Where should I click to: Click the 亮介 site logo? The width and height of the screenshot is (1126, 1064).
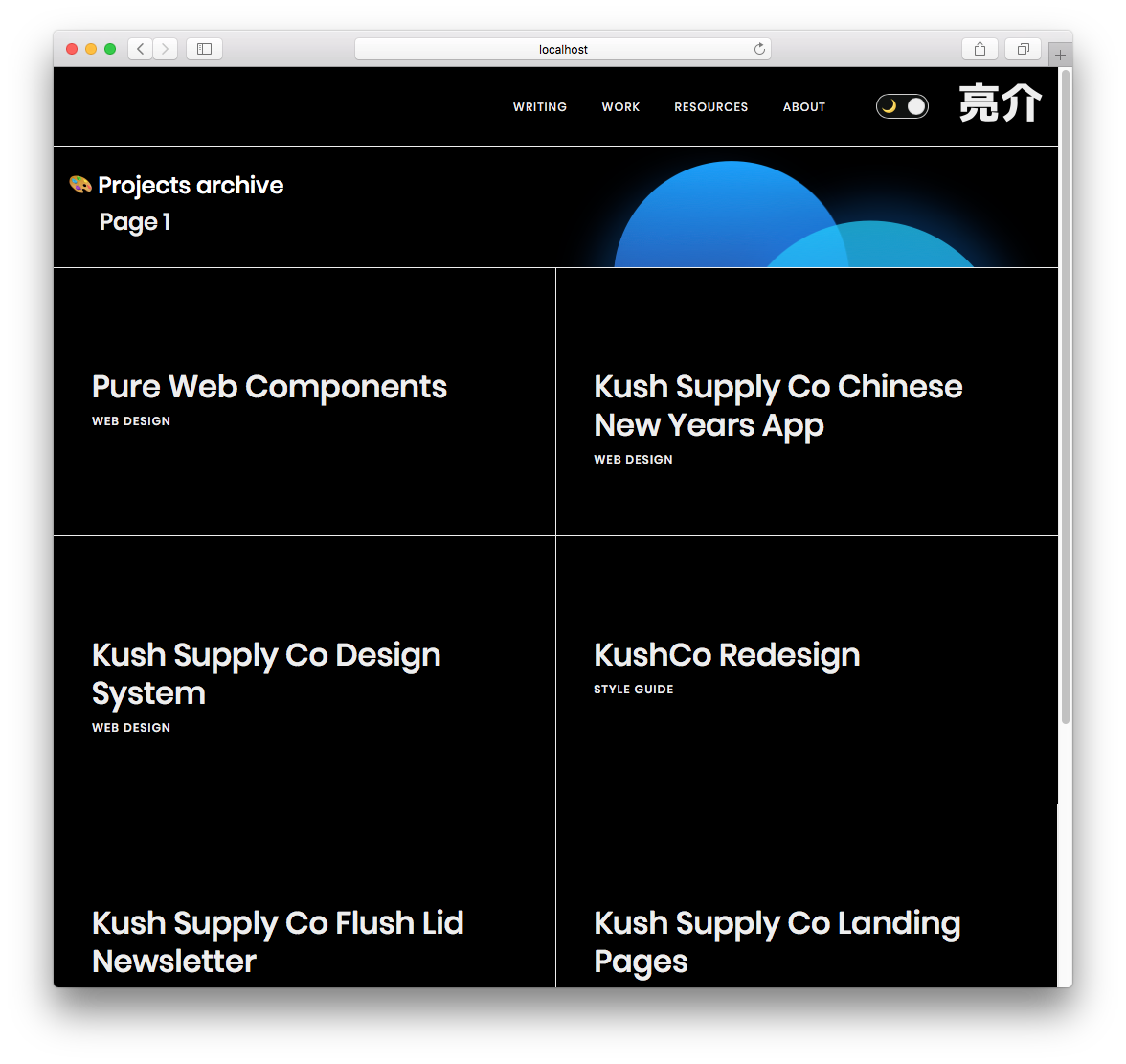click(x=1000, y=105)
